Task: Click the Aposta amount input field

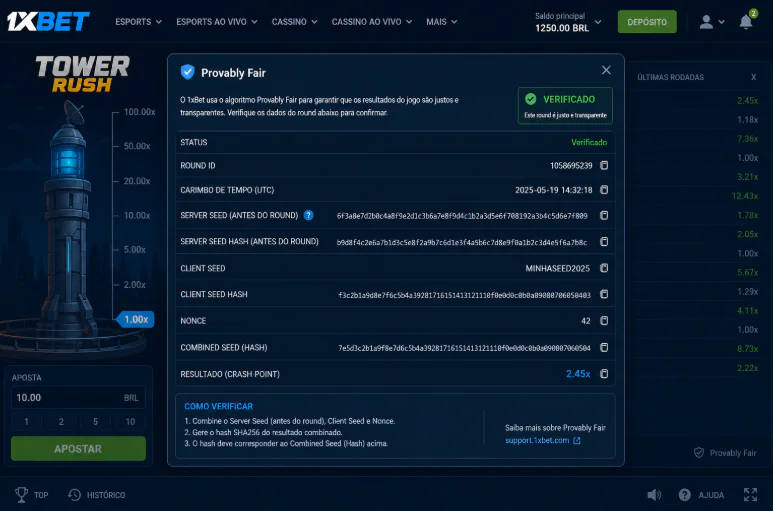Action: 78,398
